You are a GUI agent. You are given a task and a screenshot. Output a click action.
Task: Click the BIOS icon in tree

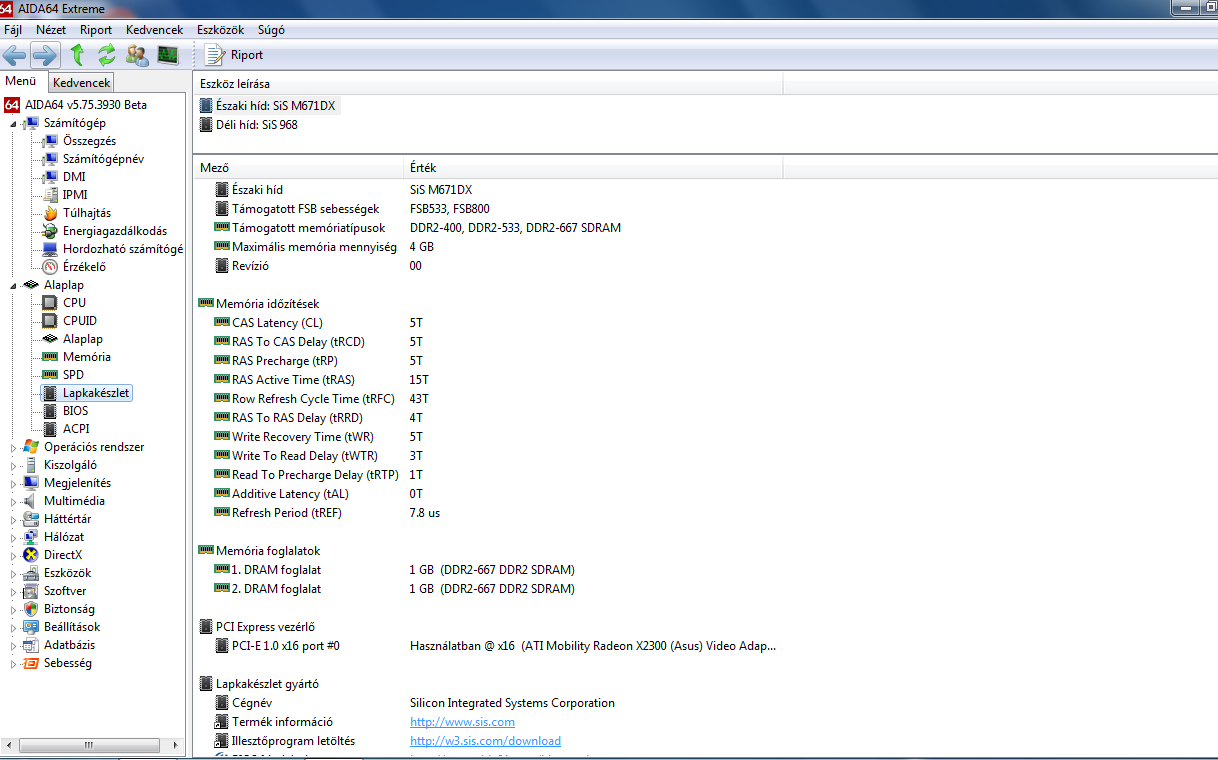coord(50,411)
